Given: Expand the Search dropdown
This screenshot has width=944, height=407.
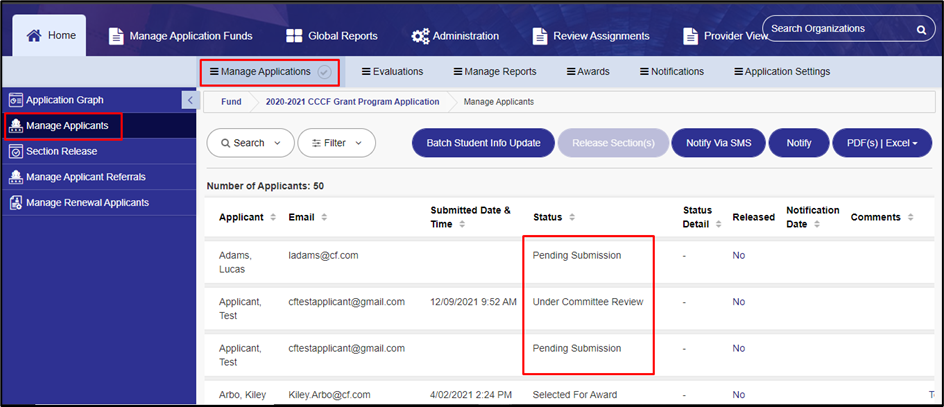Looking at the screenshot, I should 250,143.
